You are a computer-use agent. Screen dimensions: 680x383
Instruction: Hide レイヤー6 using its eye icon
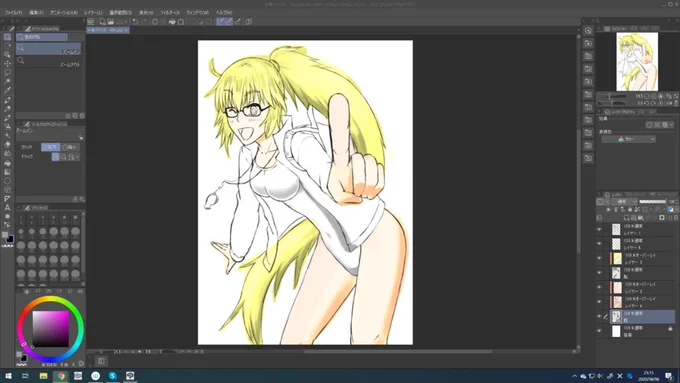click(599, 243)
